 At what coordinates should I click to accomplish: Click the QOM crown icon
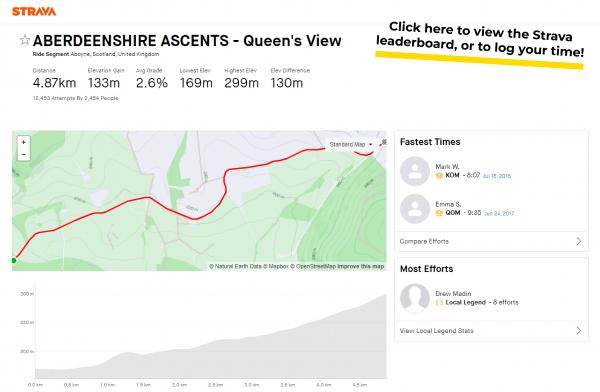[439, 213]
